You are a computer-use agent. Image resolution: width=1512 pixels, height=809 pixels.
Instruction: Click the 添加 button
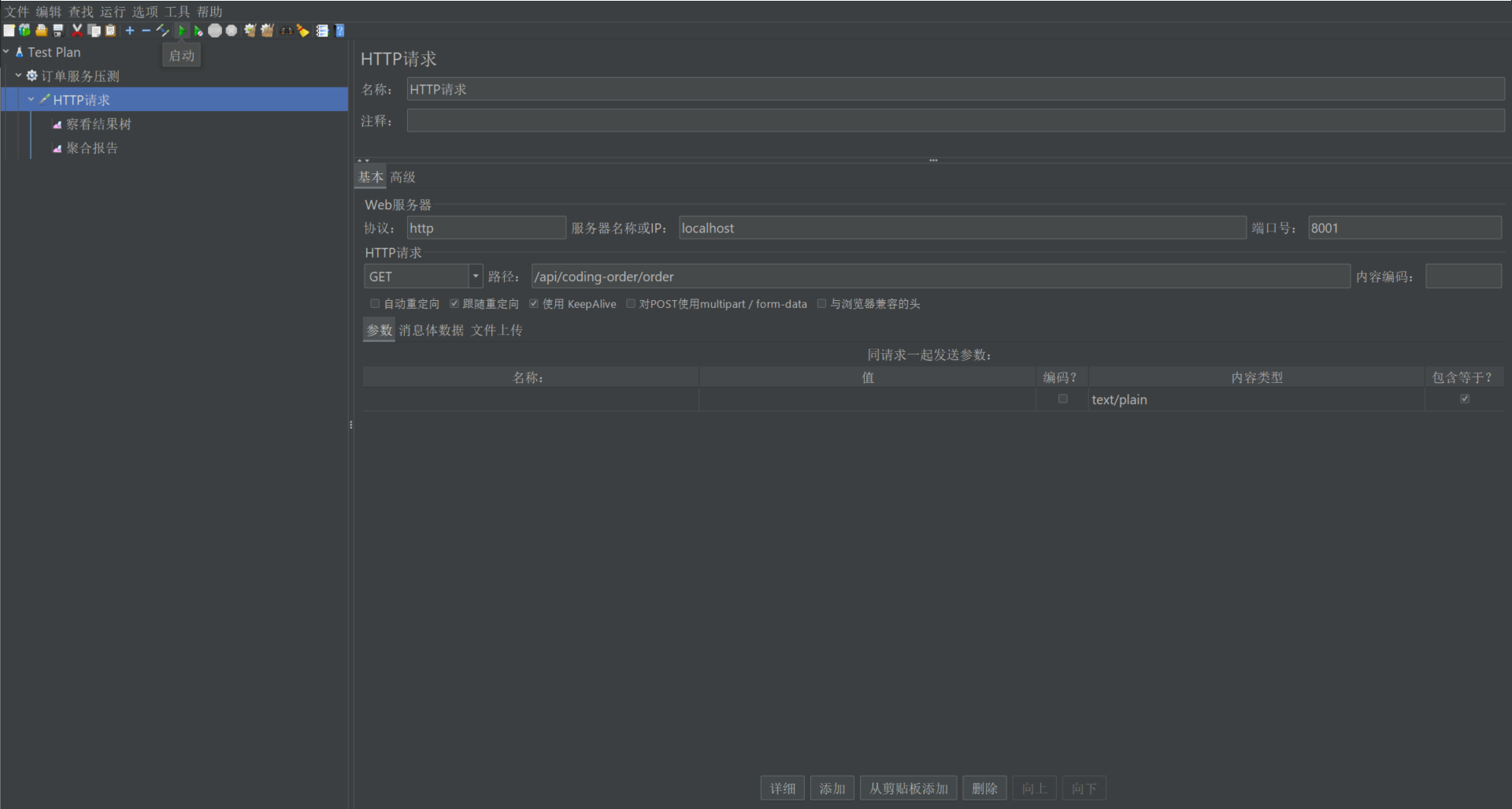[832, 789]
